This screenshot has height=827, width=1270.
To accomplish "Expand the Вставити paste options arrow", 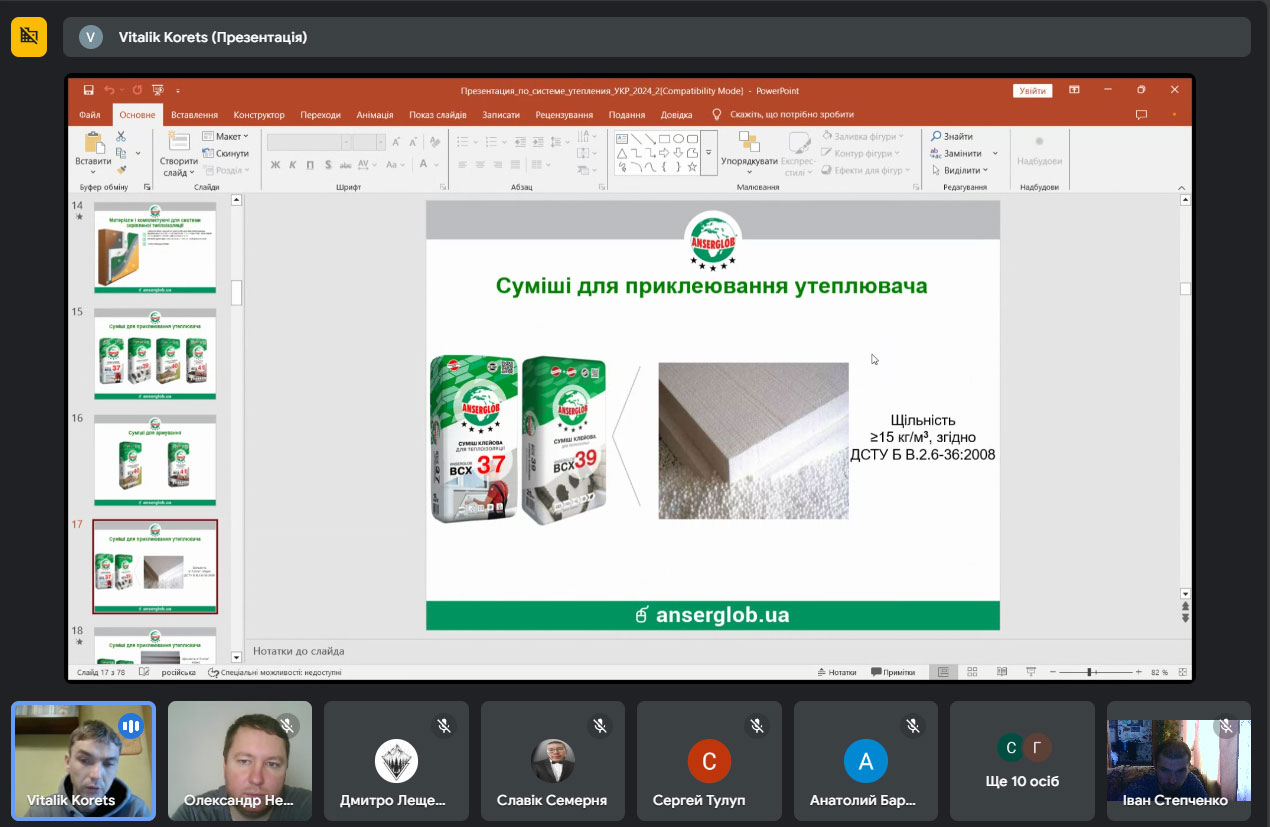I will point(94,171).
